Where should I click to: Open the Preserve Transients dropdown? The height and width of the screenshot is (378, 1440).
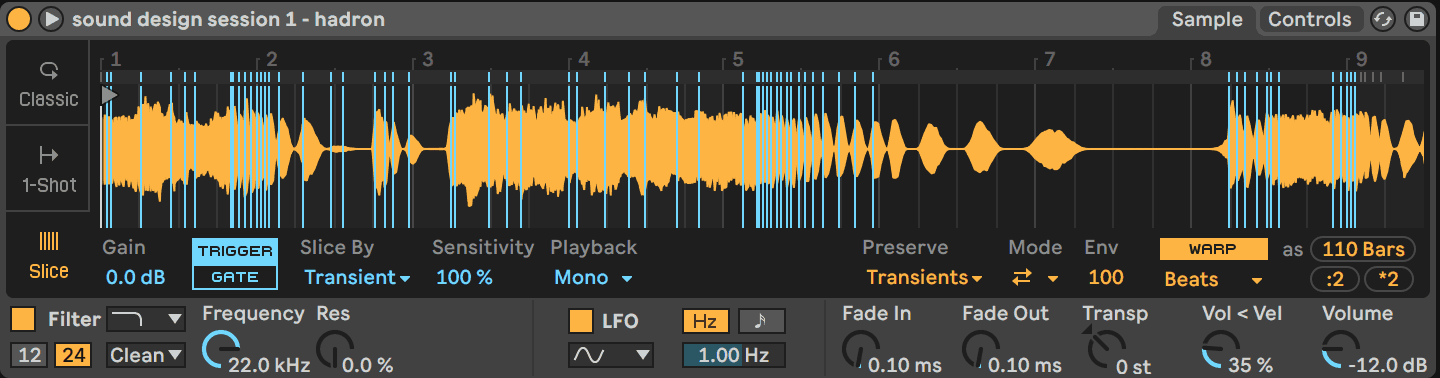(924, 277)
